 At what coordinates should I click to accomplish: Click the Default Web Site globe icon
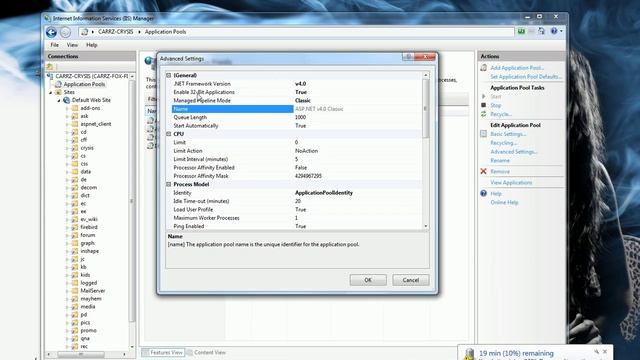click(67, 100)
